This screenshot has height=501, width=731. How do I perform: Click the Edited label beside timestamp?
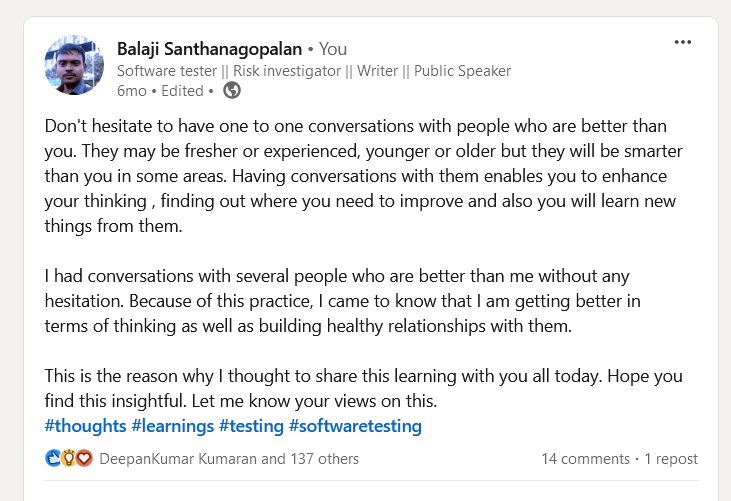(x=182, y=91)
